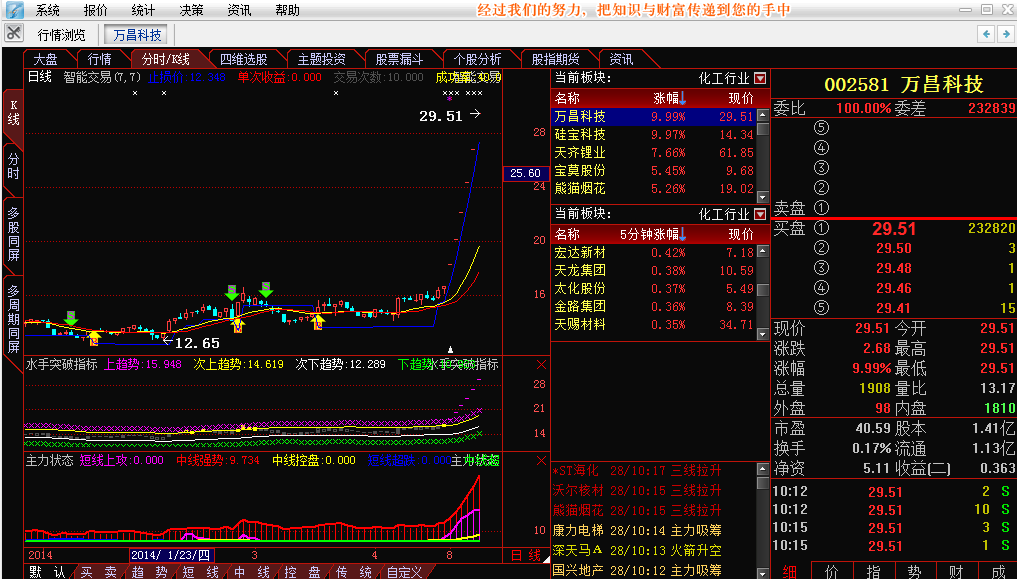Switch to the 四维选股 tab

(x=243, y=59)
